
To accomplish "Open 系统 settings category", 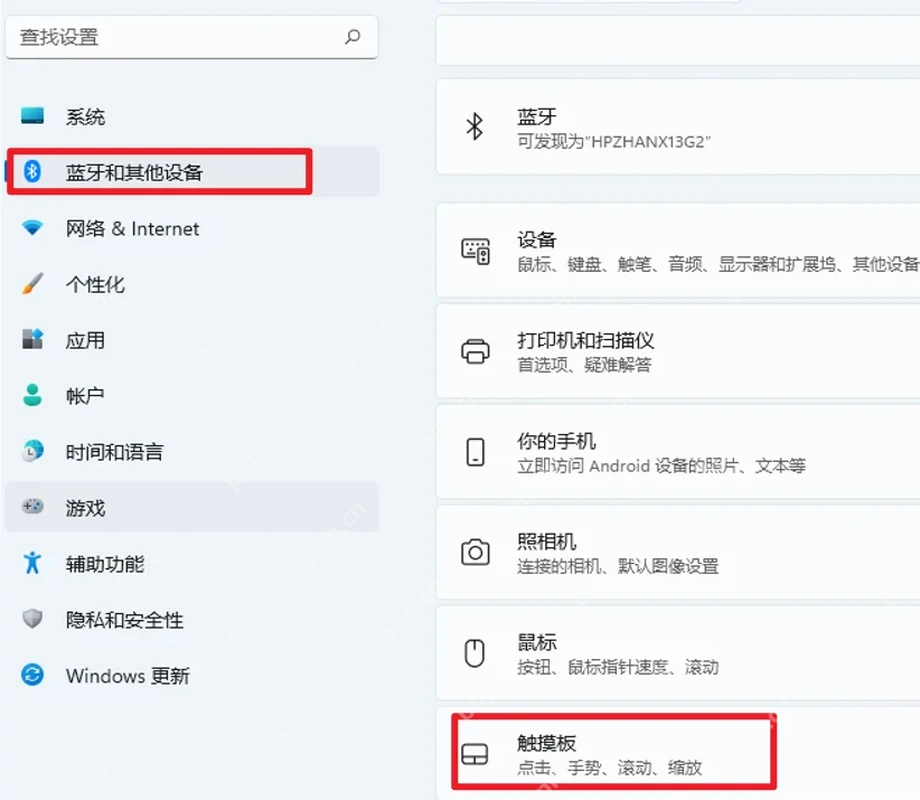I will tap(191, 117).
